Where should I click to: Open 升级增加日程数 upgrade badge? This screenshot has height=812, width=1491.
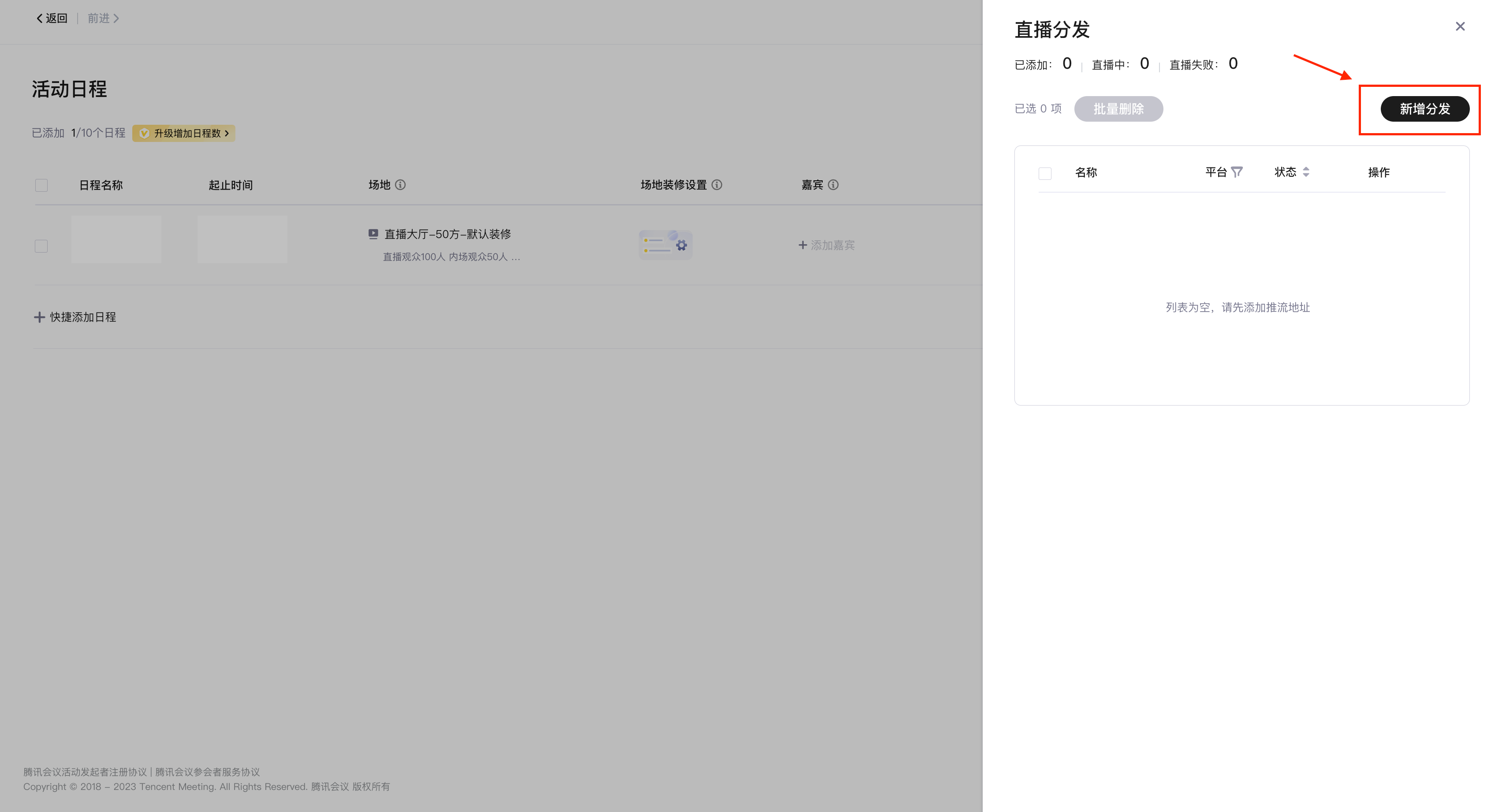[183, 133]
